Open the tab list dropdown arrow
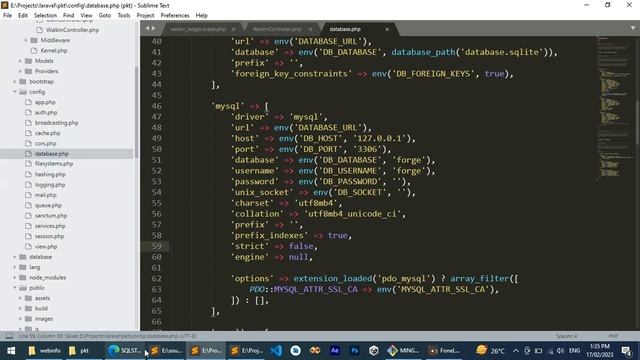Screen dimensions: 640x360 click(x=633, y=28)
